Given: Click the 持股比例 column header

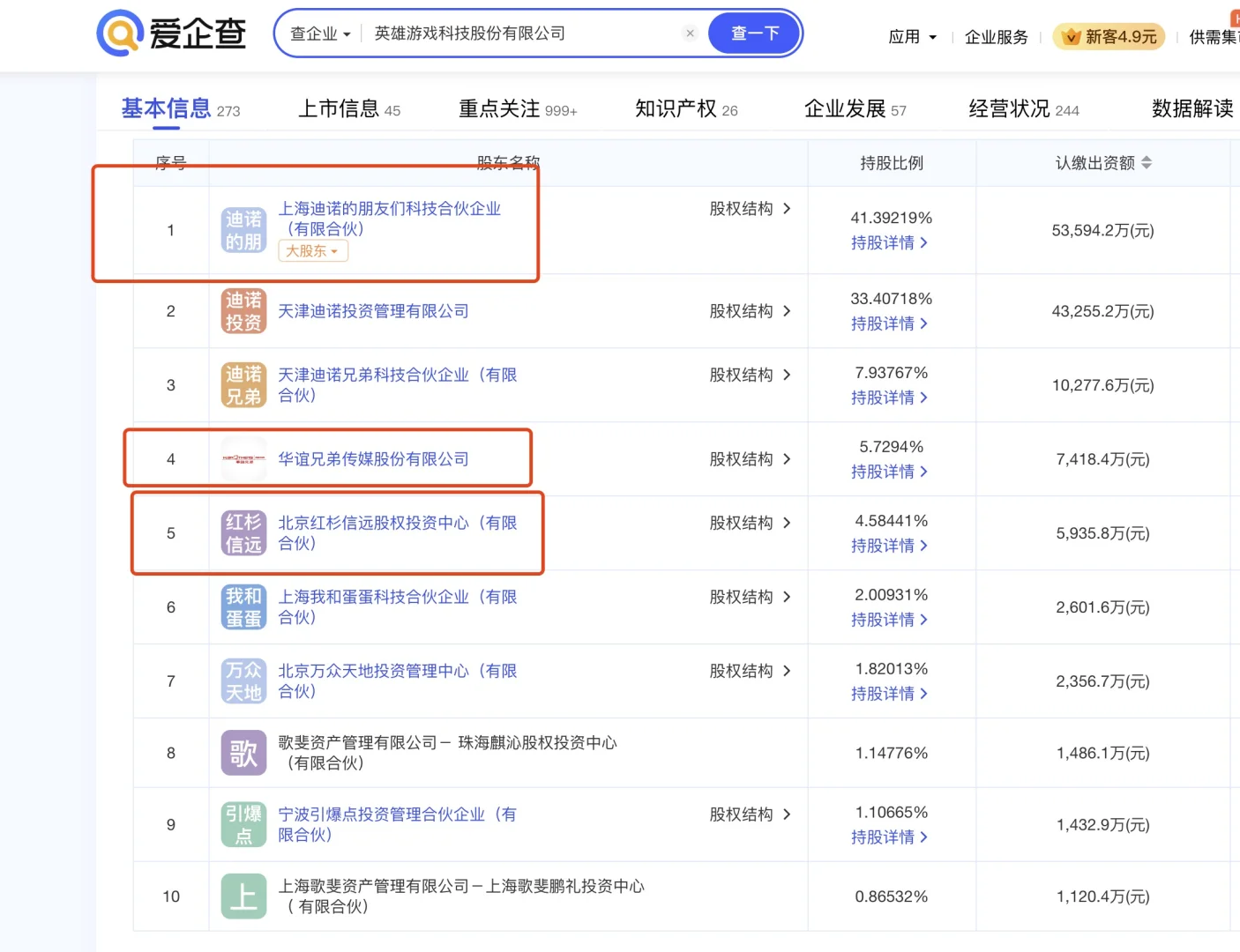Looking at the screenshot, I should tap(891, 163).
